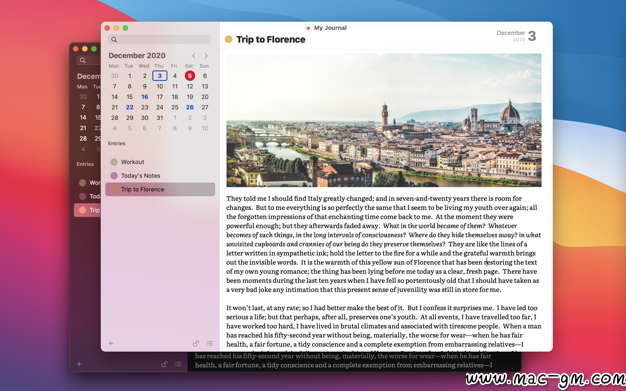Viewport: 626px width, 391px height.
Task: Click the purple Today's Notes color dot
Action: (x=114, y=175)
